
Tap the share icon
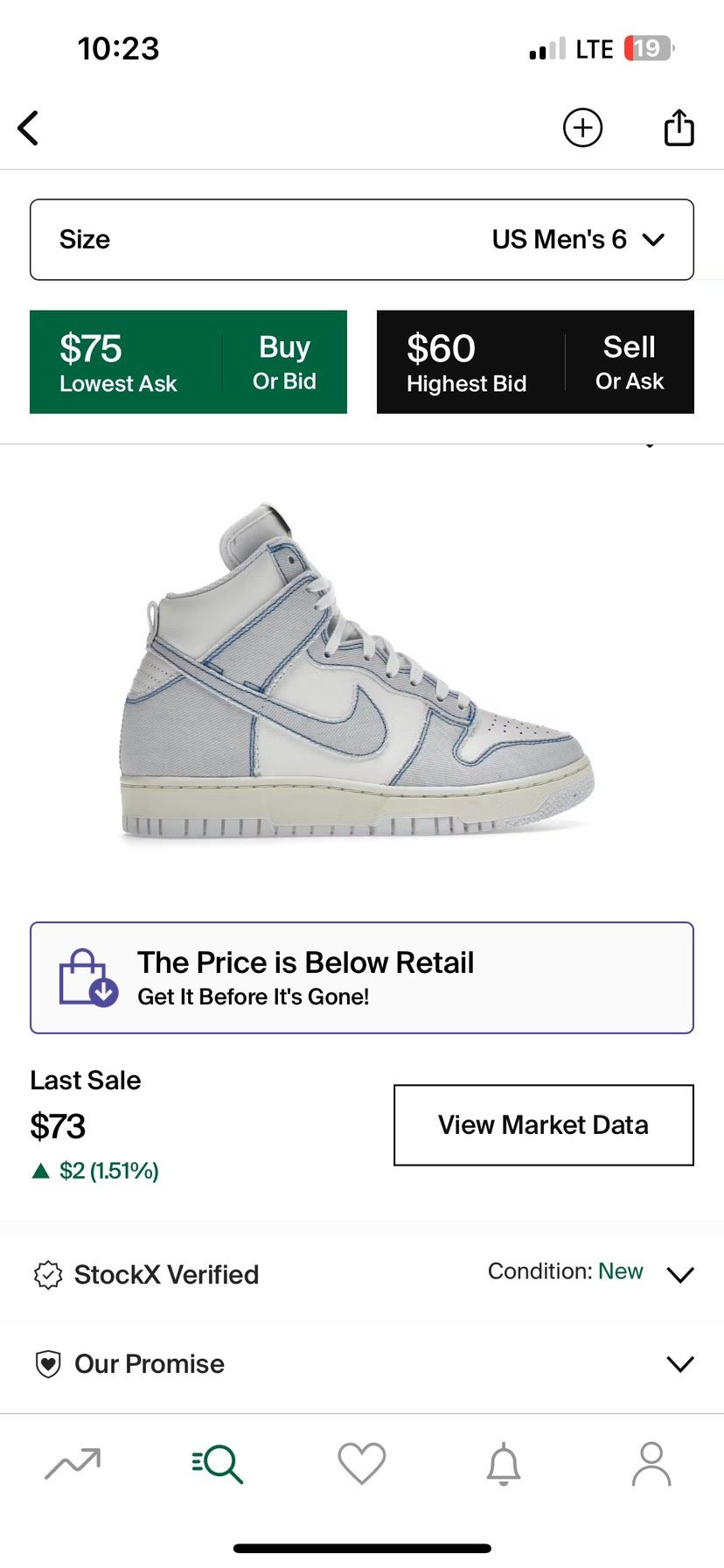pyautogui.click(x=679, y=128)
